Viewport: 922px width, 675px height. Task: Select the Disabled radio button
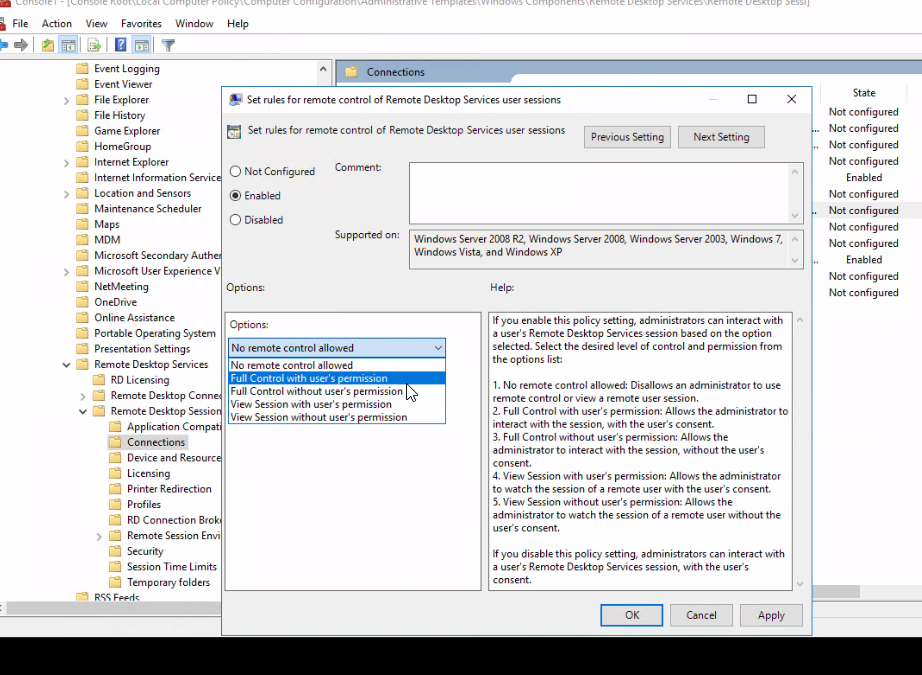coord(235,219)
